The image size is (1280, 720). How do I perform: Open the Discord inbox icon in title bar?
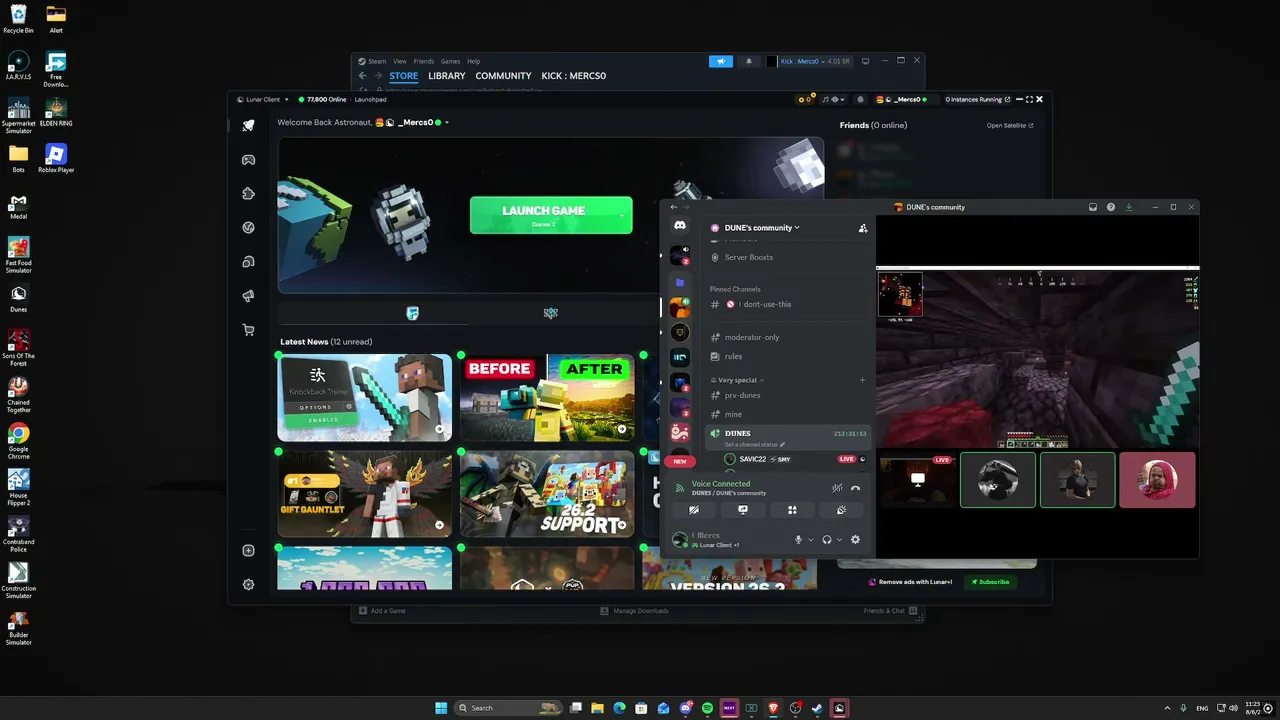1093,207
